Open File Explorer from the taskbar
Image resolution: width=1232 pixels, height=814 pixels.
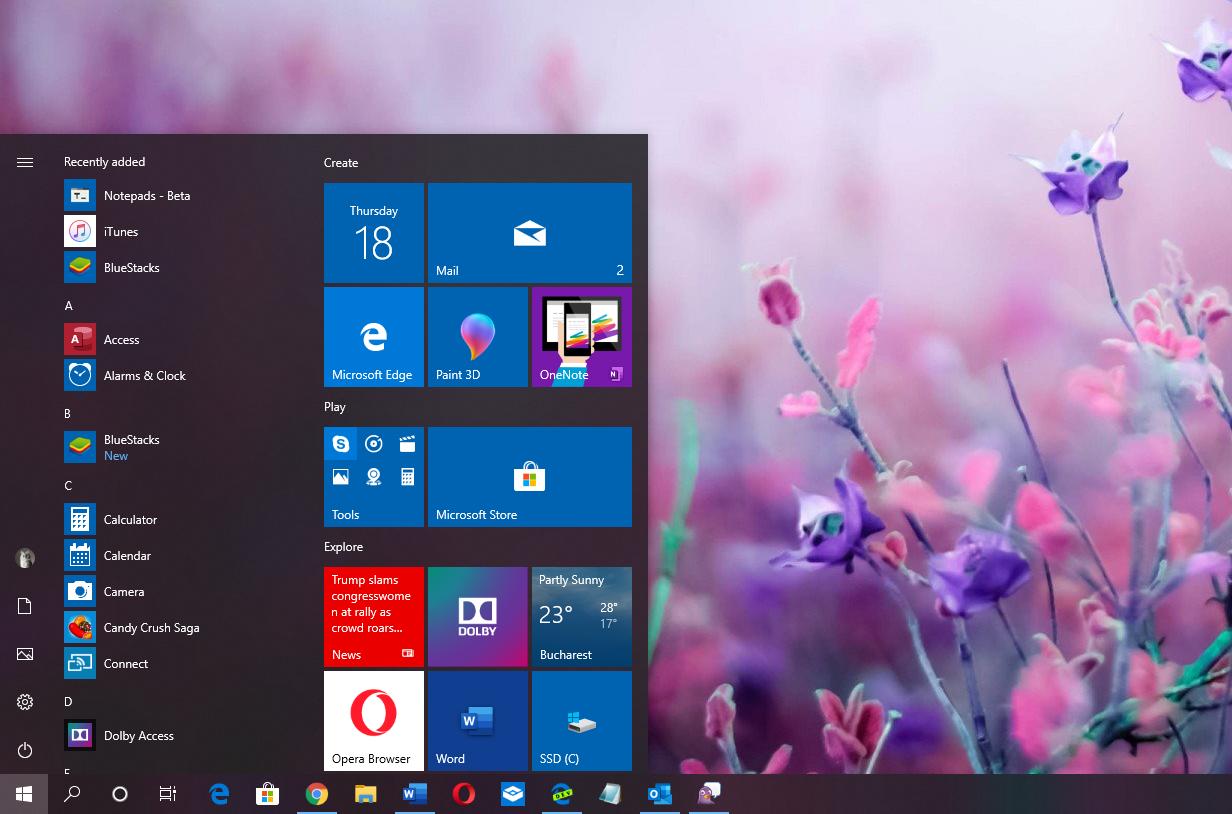[365, 794]
